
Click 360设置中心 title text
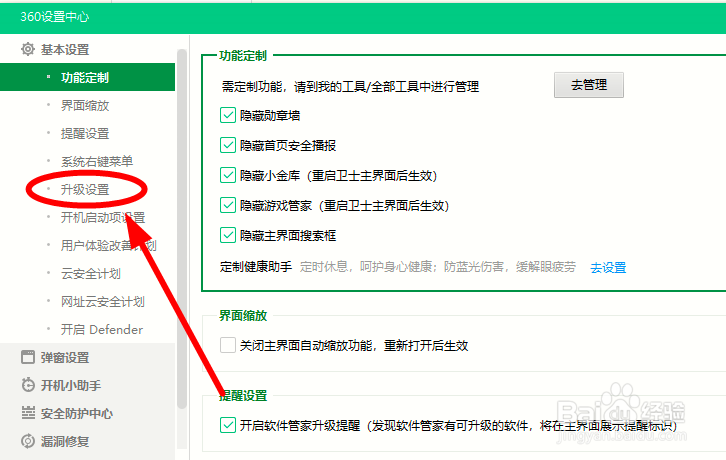(54, 17)
